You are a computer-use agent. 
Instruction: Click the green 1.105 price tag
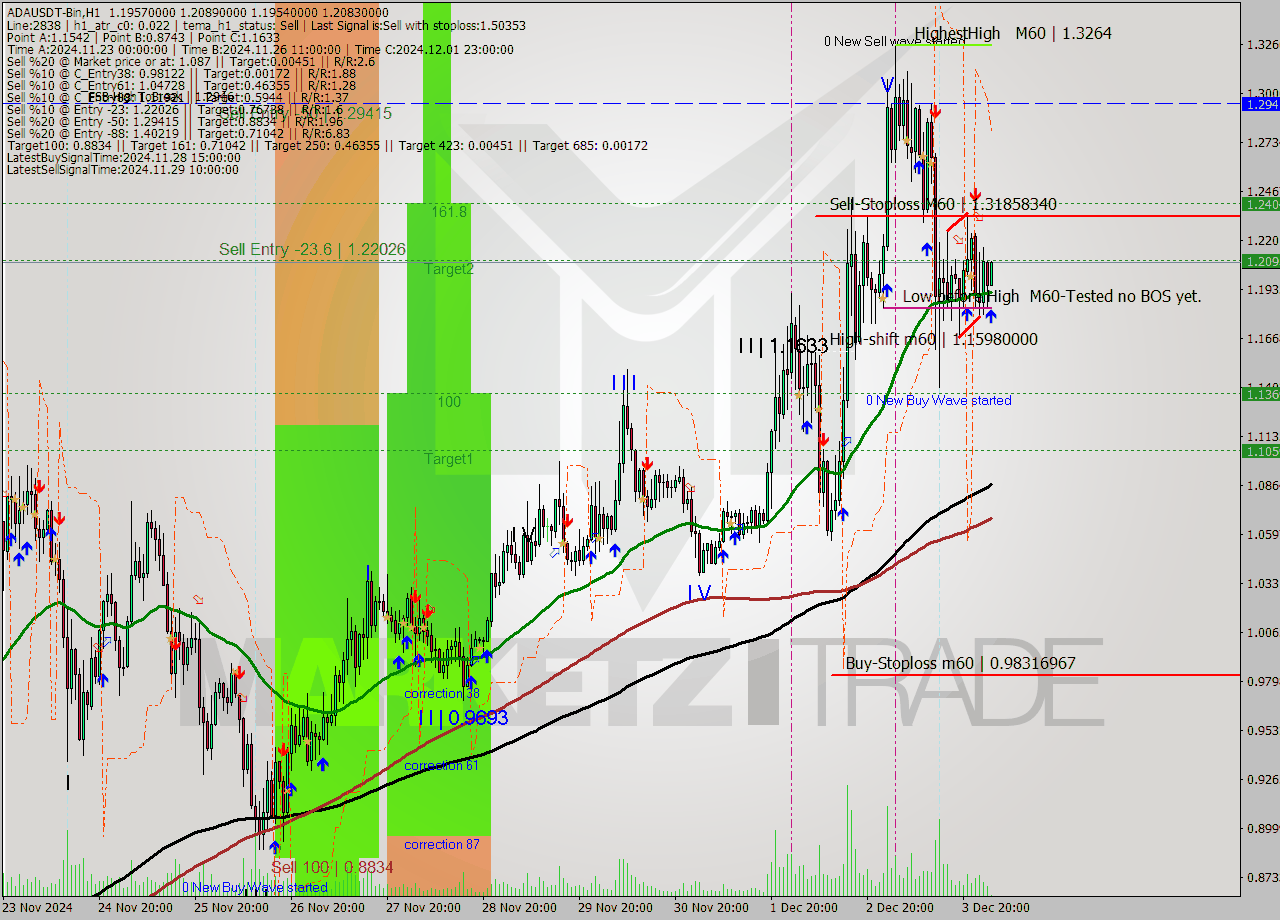1260,451
